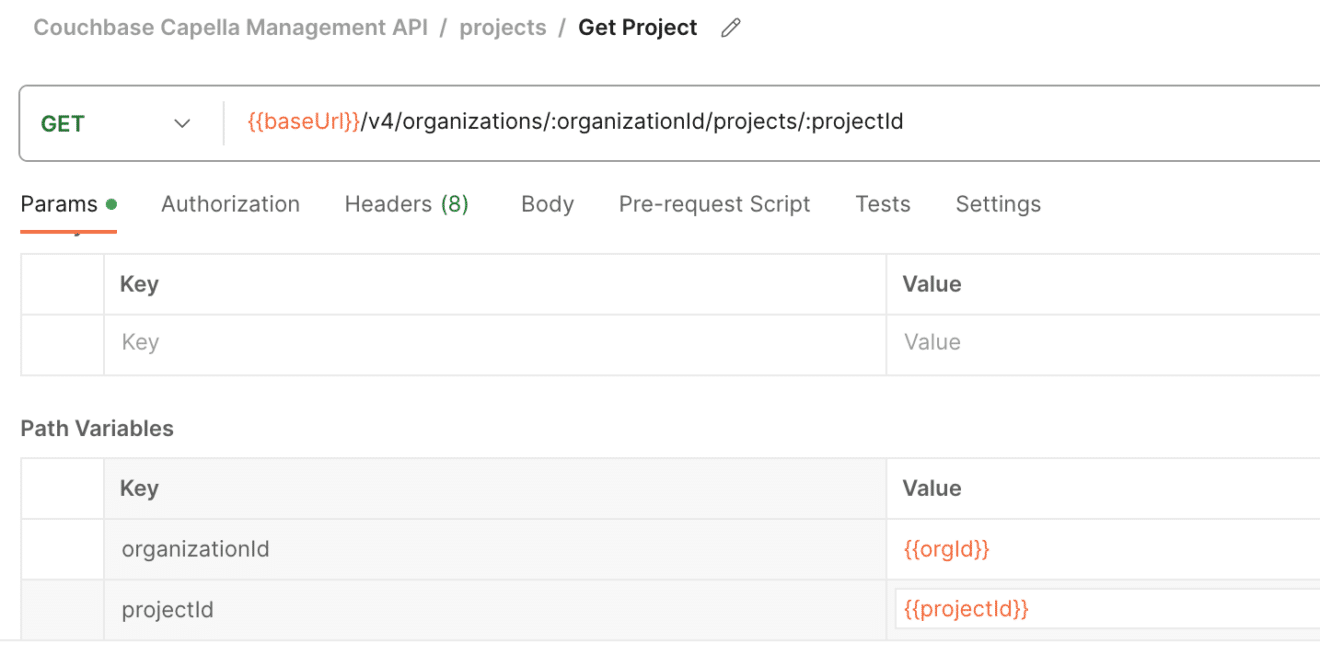Select the {{projectId}} path variable value
This screenshot has height=655, width=1320.
coord(965,608)
